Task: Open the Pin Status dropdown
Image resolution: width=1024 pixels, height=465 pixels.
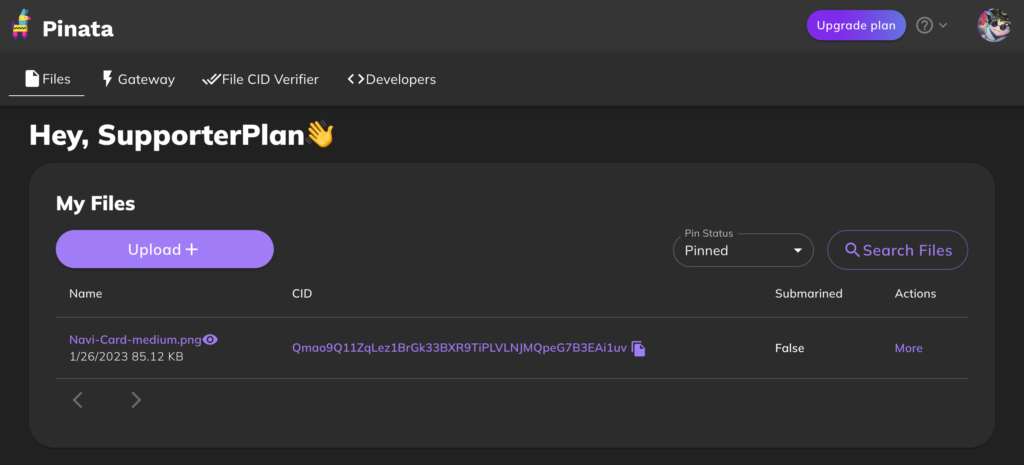Action: click(743, 250)
